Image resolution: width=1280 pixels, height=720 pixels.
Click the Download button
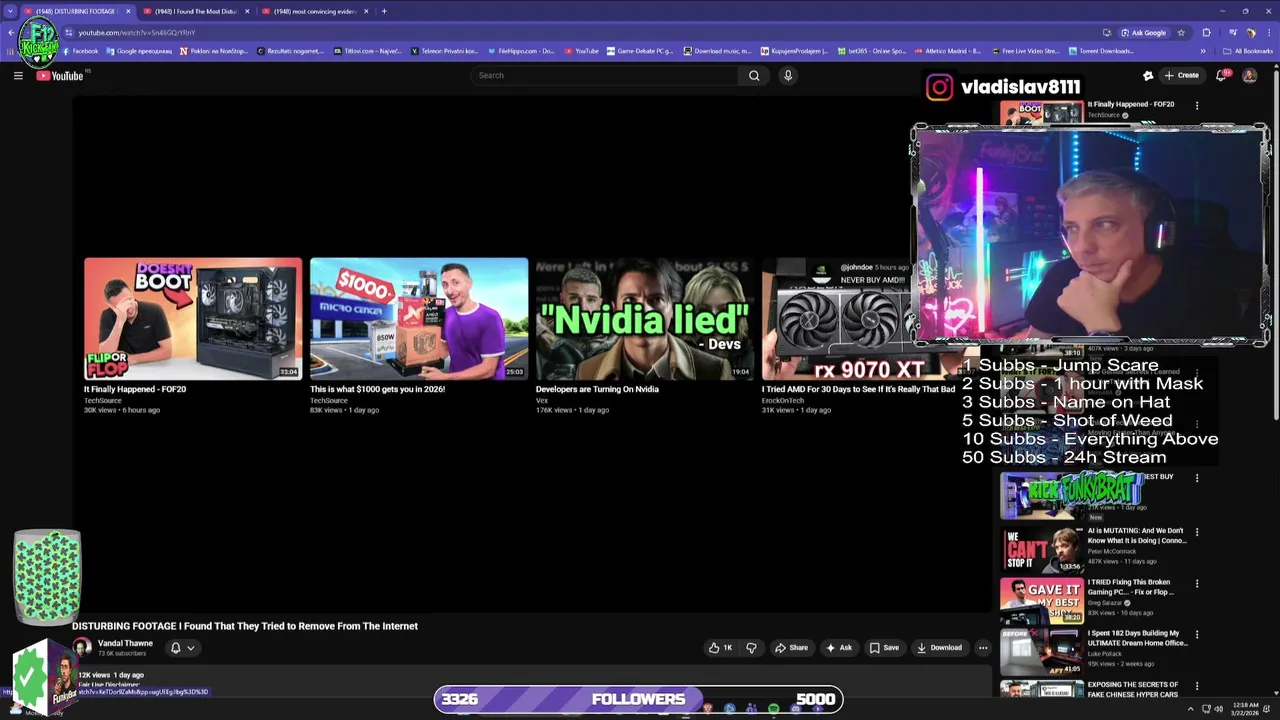click(x=939, y=648)
